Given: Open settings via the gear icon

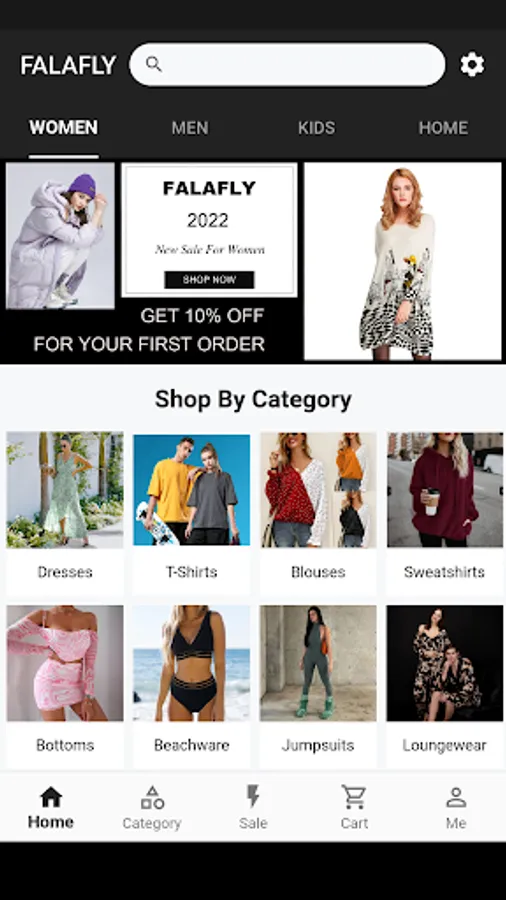Looking at the screenshot, I should click(x=472, y=64).
